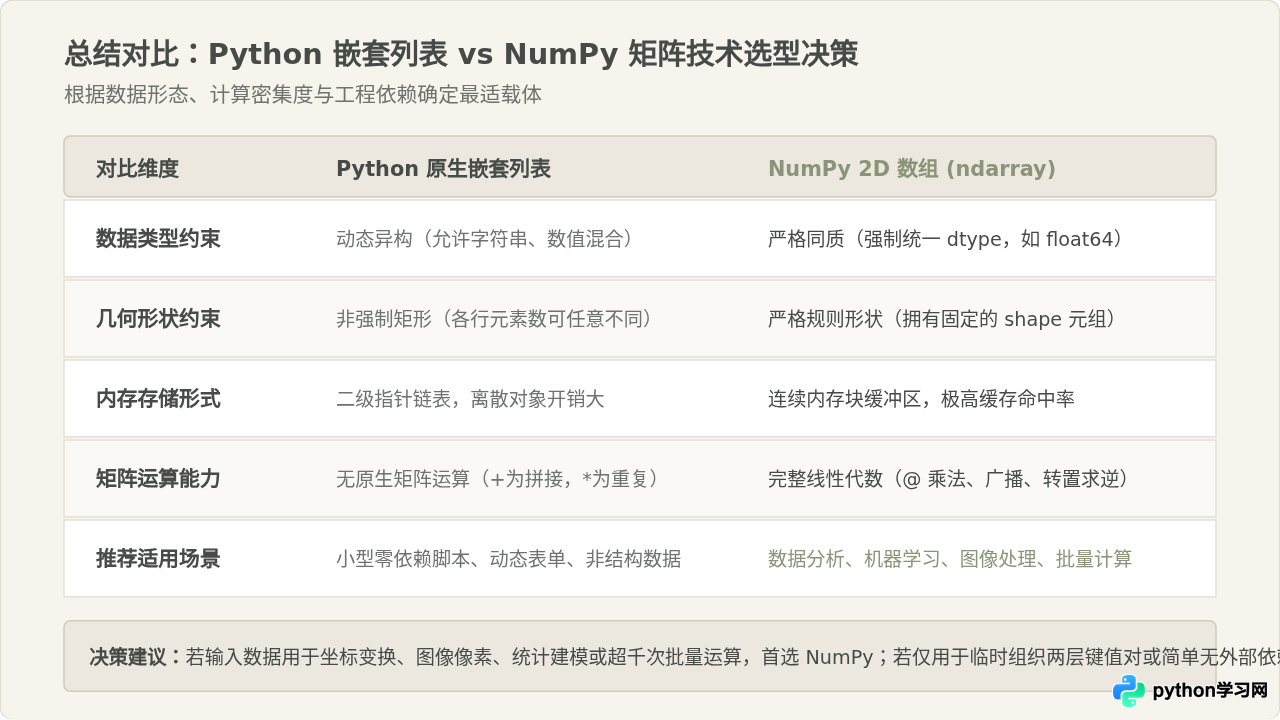The image size is (1280, 720).
Task: Click the 几何形状约束 row label
Action: (158, 318)
